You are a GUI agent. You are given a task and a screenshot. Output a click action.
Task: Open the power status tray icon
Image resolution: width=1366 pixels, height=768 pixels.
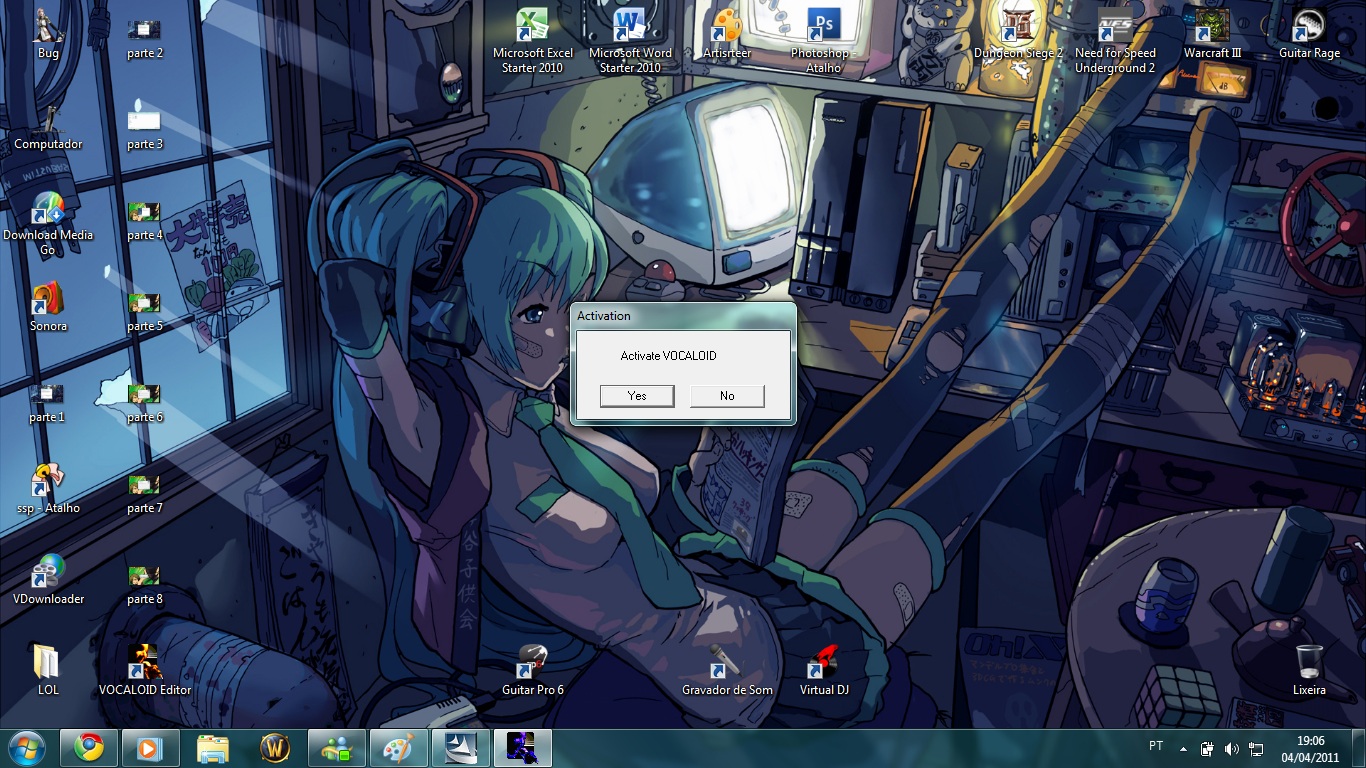(1207, 748)
